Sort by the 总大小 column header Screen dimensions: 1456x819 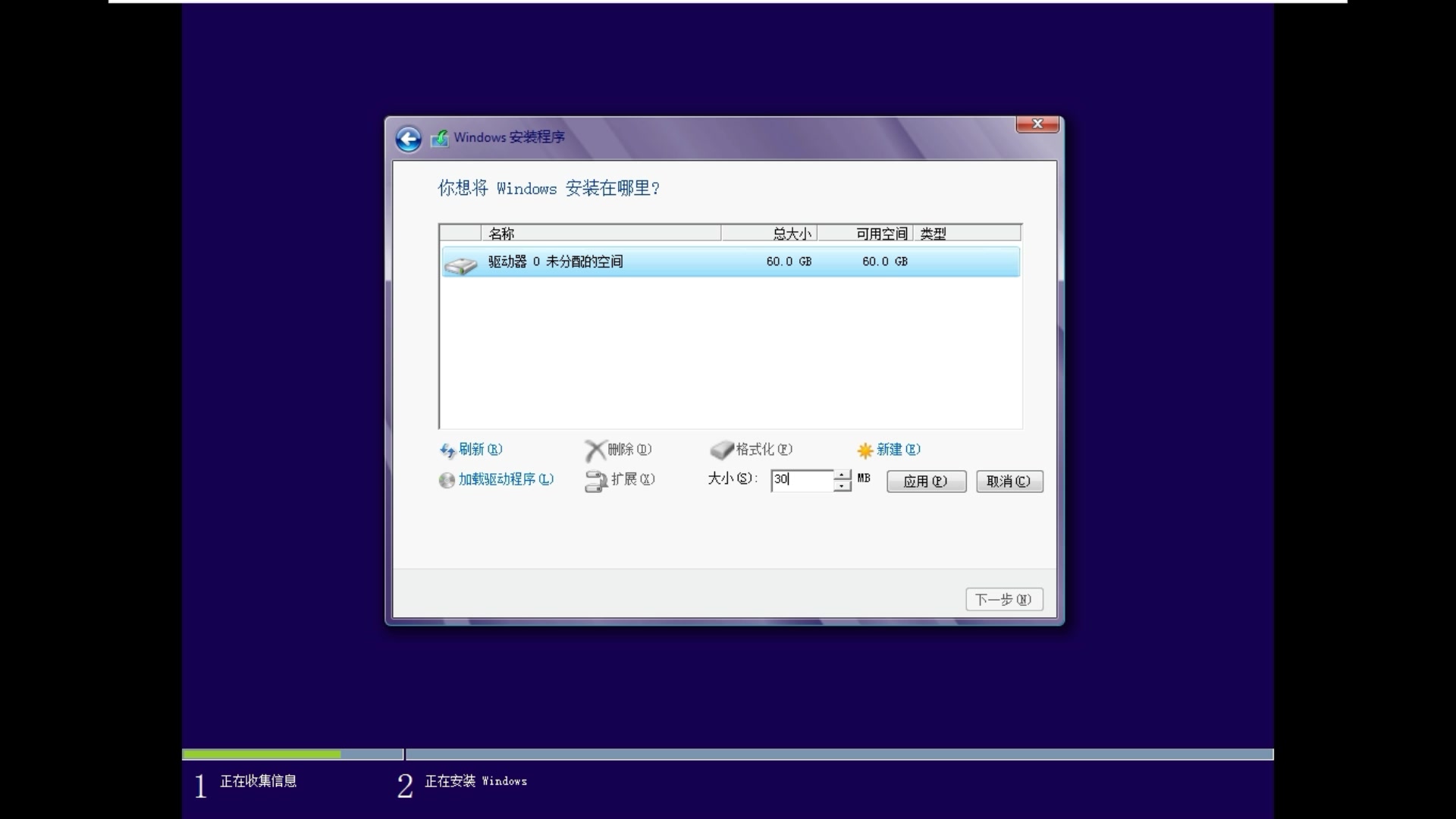769,234
